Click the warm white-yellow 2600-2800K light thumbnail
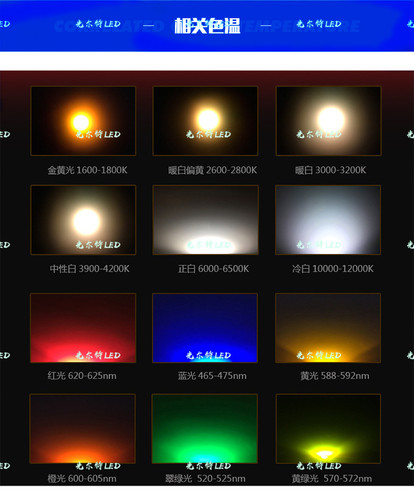 point(205,121)
